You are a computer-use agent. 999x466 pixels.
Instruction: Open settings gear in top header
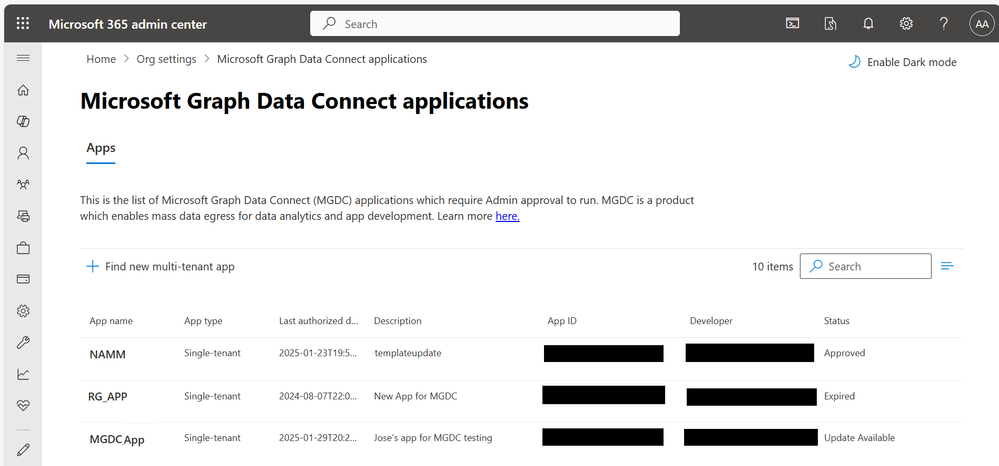click(x=906, y=24)
